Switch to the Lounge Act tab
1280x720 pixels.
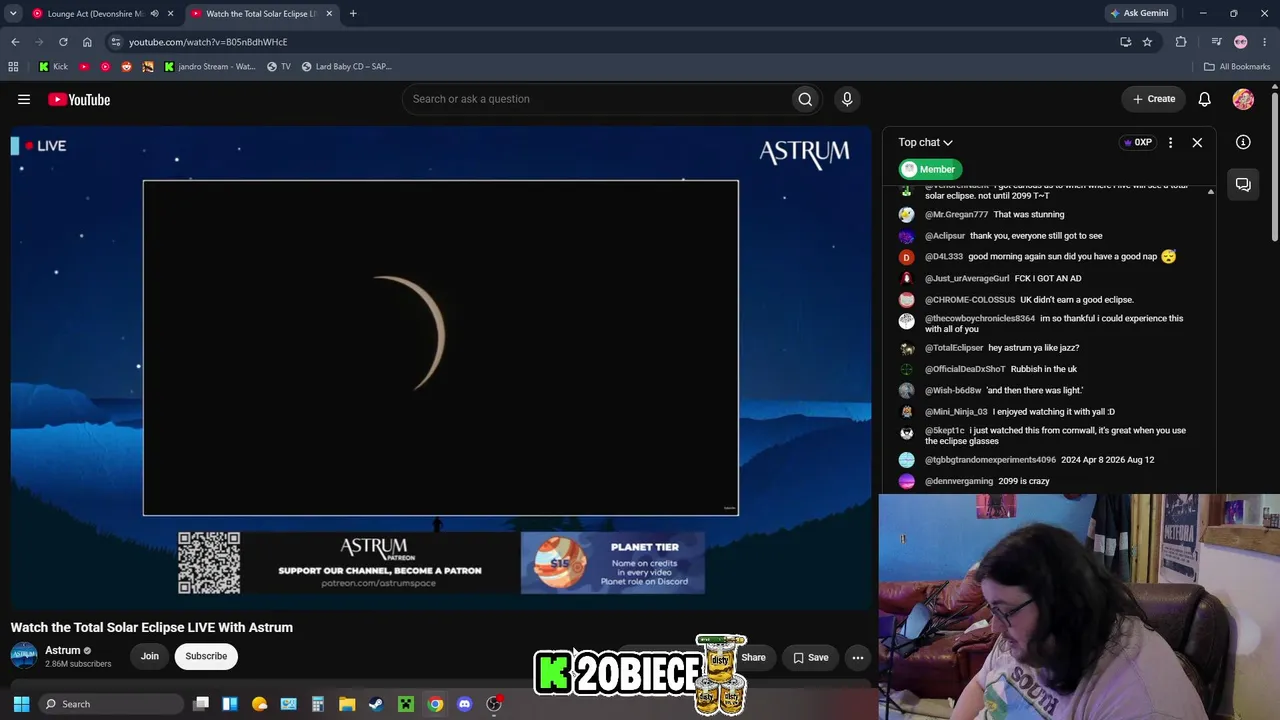pyautogui.click(x=95, y=14)
